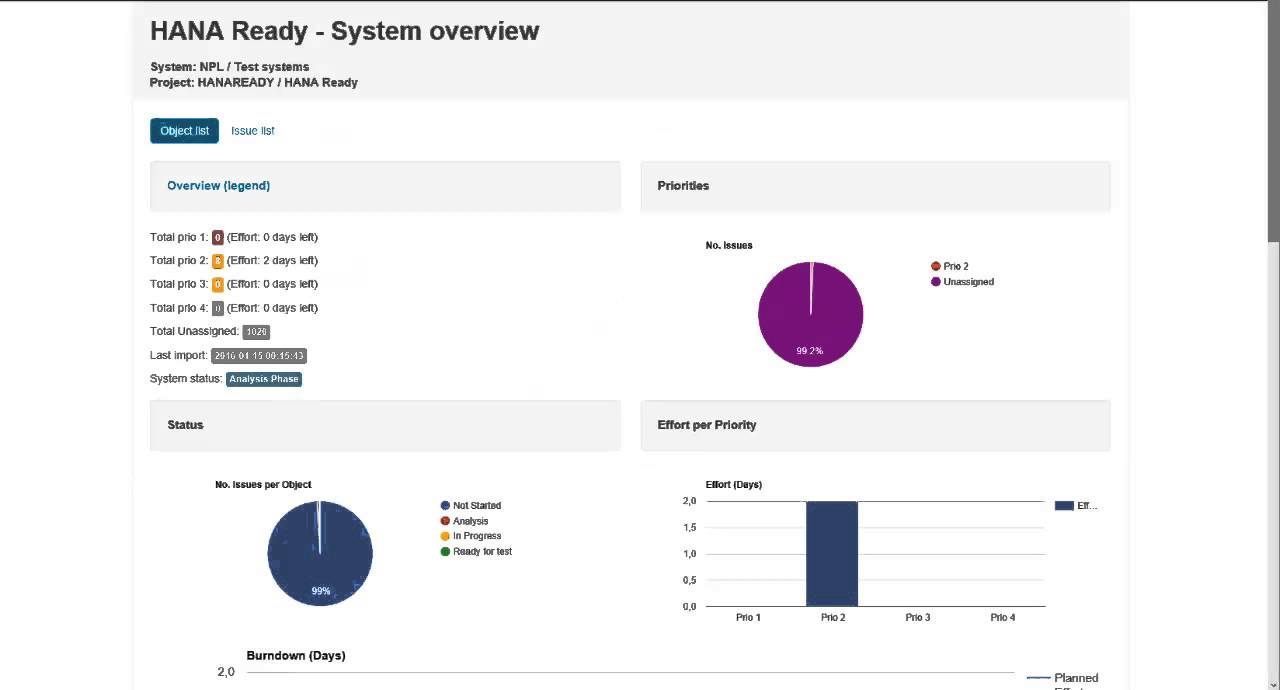Select the Unassigned legend marker
1280x690 pixels.
936,282
